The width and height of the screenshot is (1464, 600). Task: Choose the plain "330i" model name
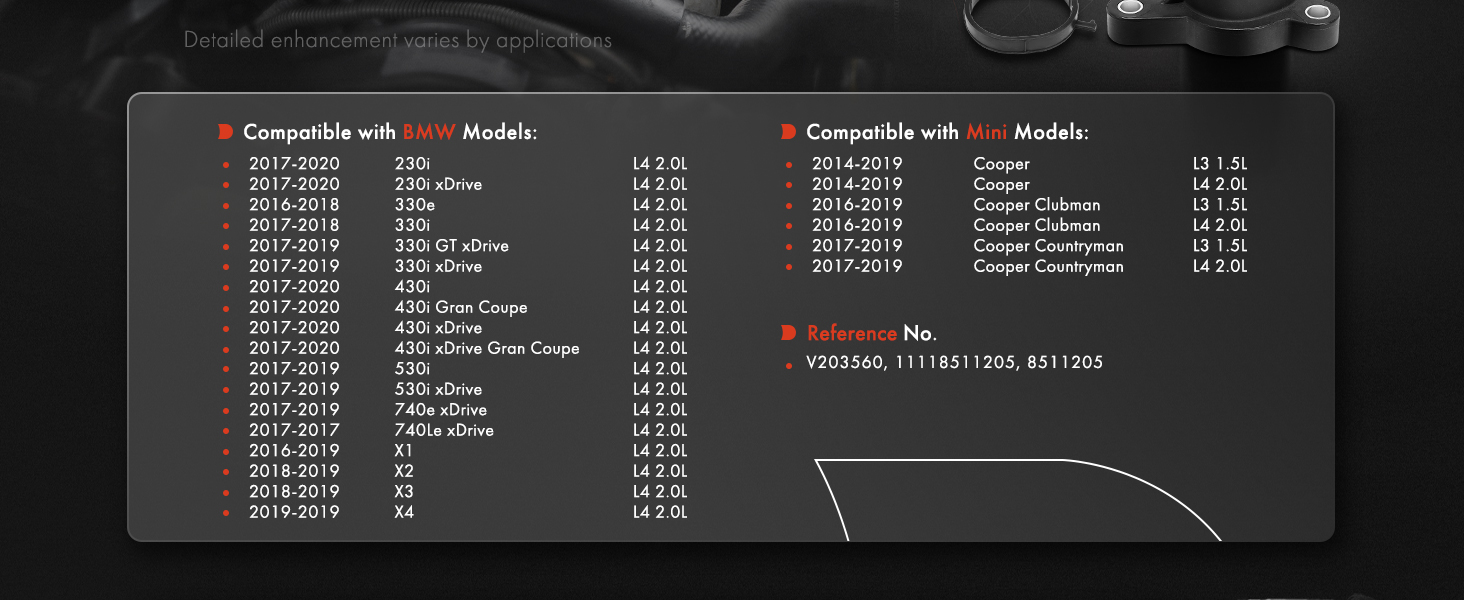(413, 225)
